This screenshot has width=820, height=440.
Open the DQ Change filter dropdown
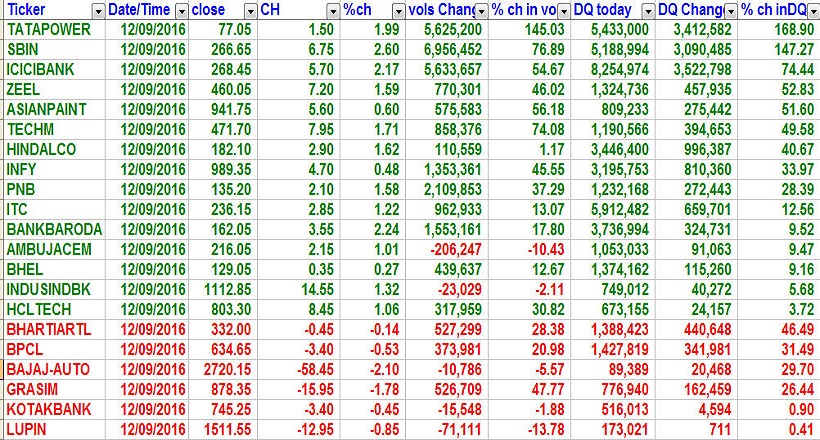pos(730,10)
